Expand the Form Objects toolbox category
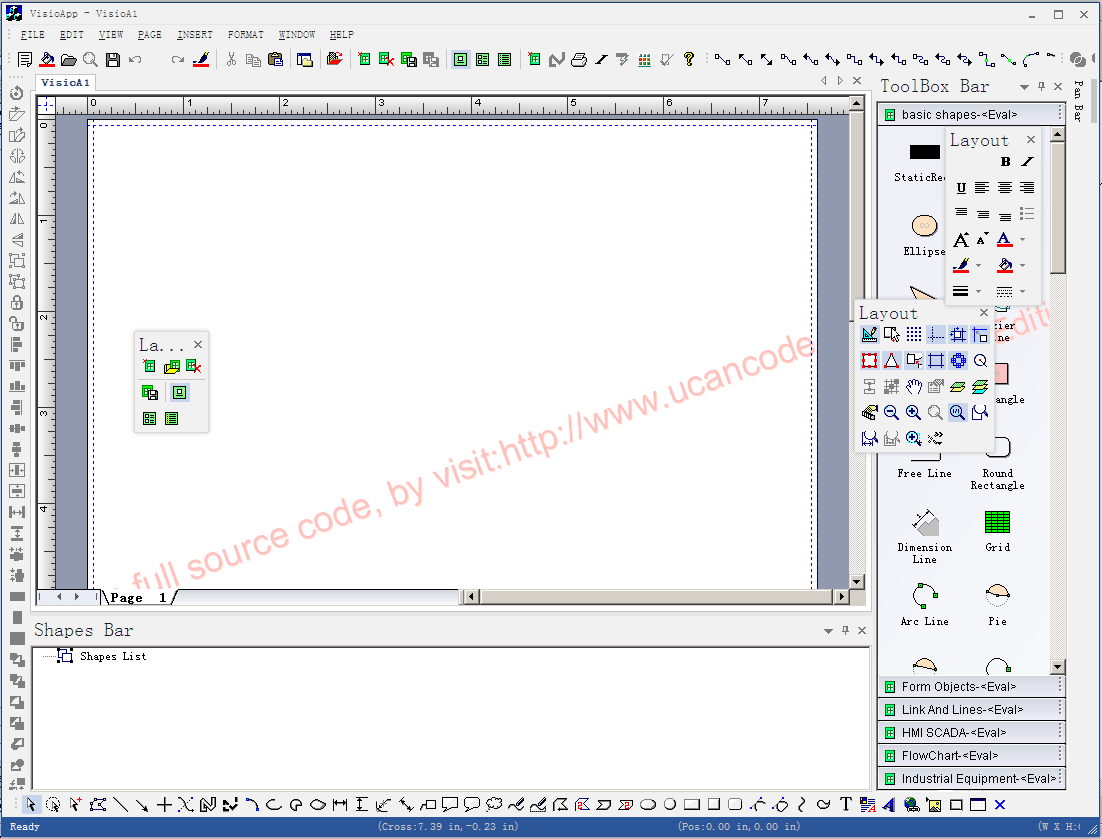1102x839 pixels. coord(958,687)
